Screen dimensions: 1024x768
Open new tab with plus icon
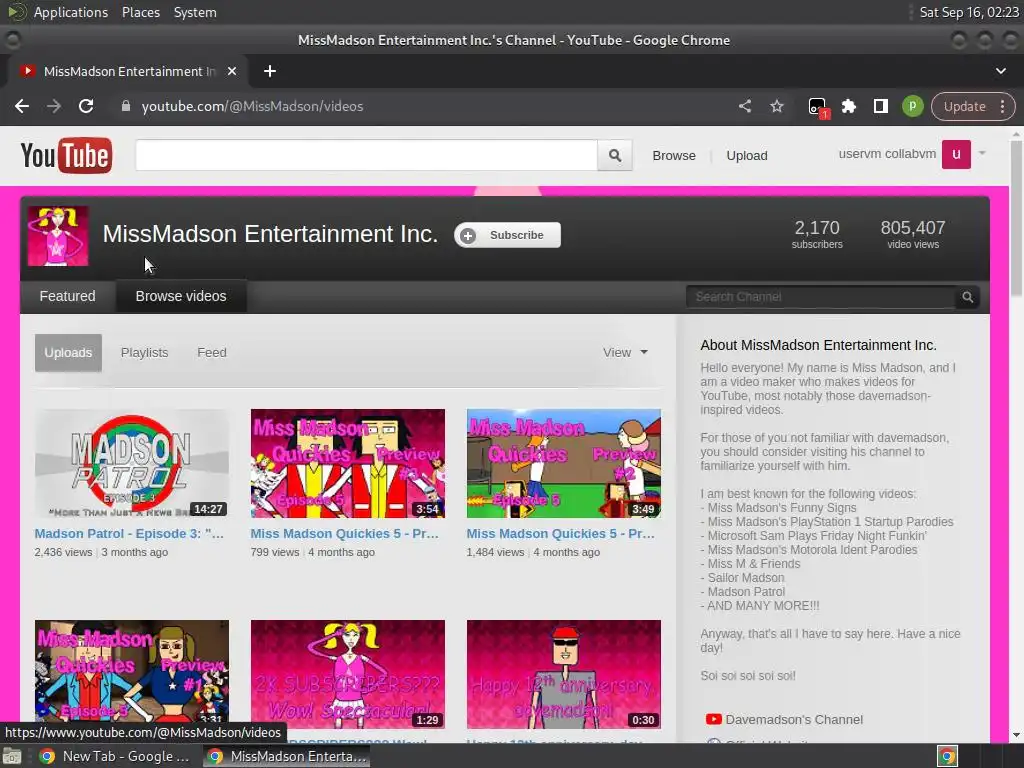(270, 71)
